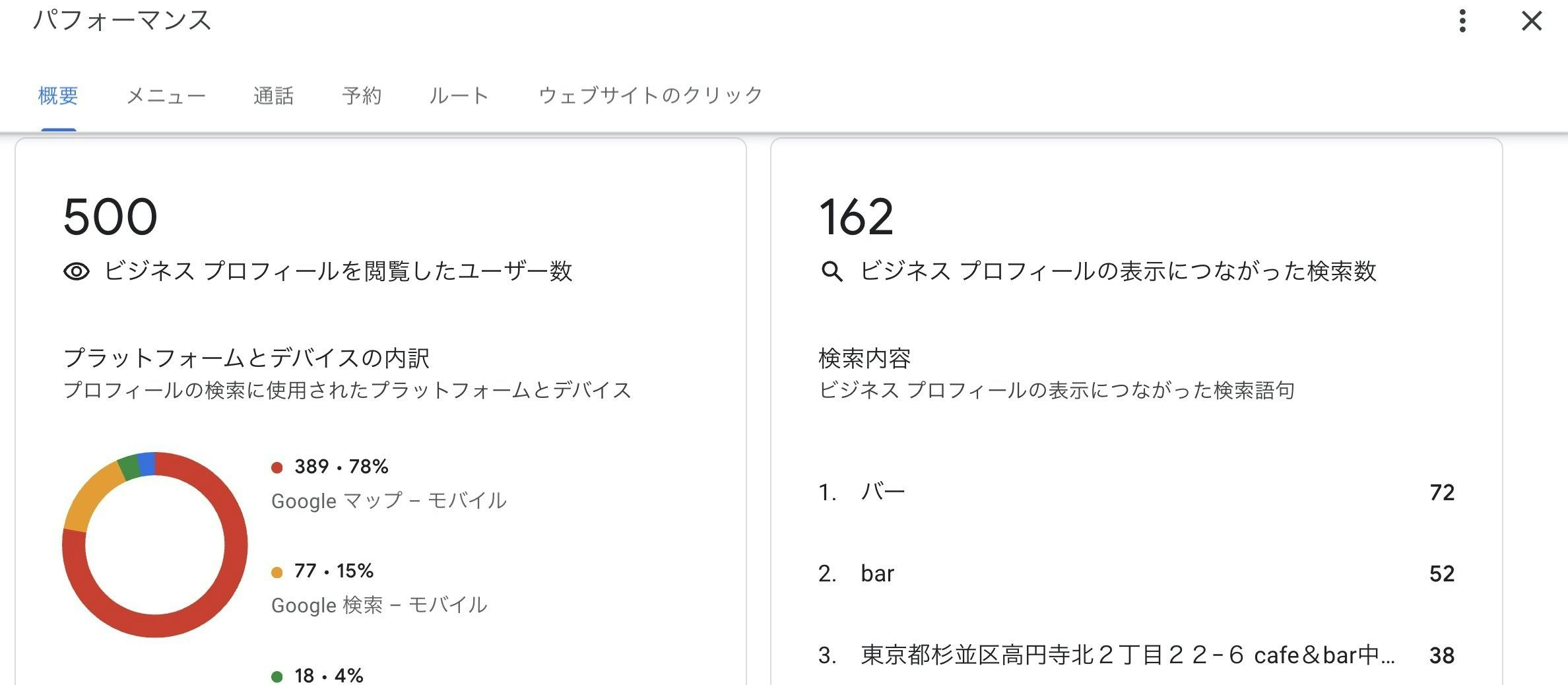Viewport: 1568px width, 685px height.
Task: Go to the 予約 tab
Action: (362, 96)
